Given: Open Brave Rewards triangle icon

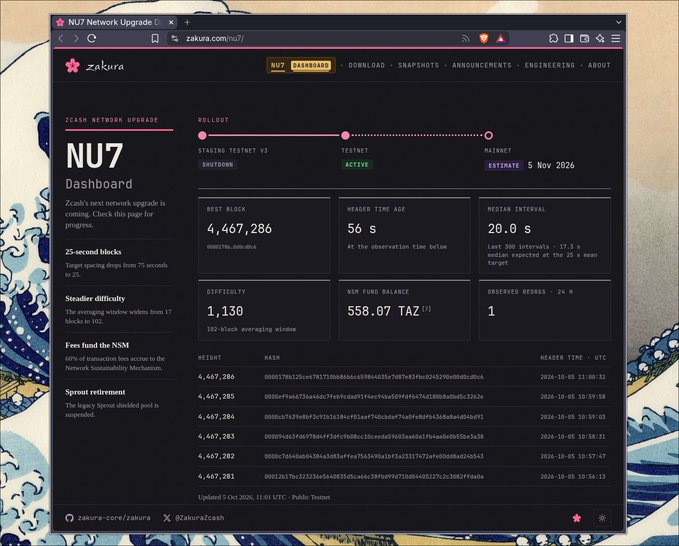Looking at the screenshot, I should (x=501, y=39).
